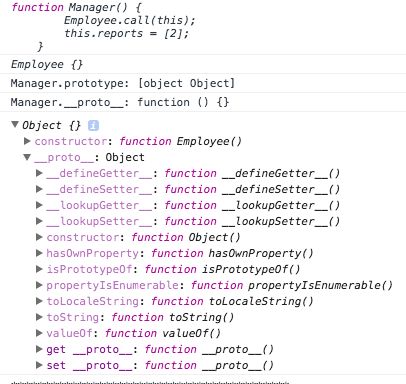Expand the valueOf property arrow
Image resolution: width=406 pixels, height=384 pixels.
[39, 333]
